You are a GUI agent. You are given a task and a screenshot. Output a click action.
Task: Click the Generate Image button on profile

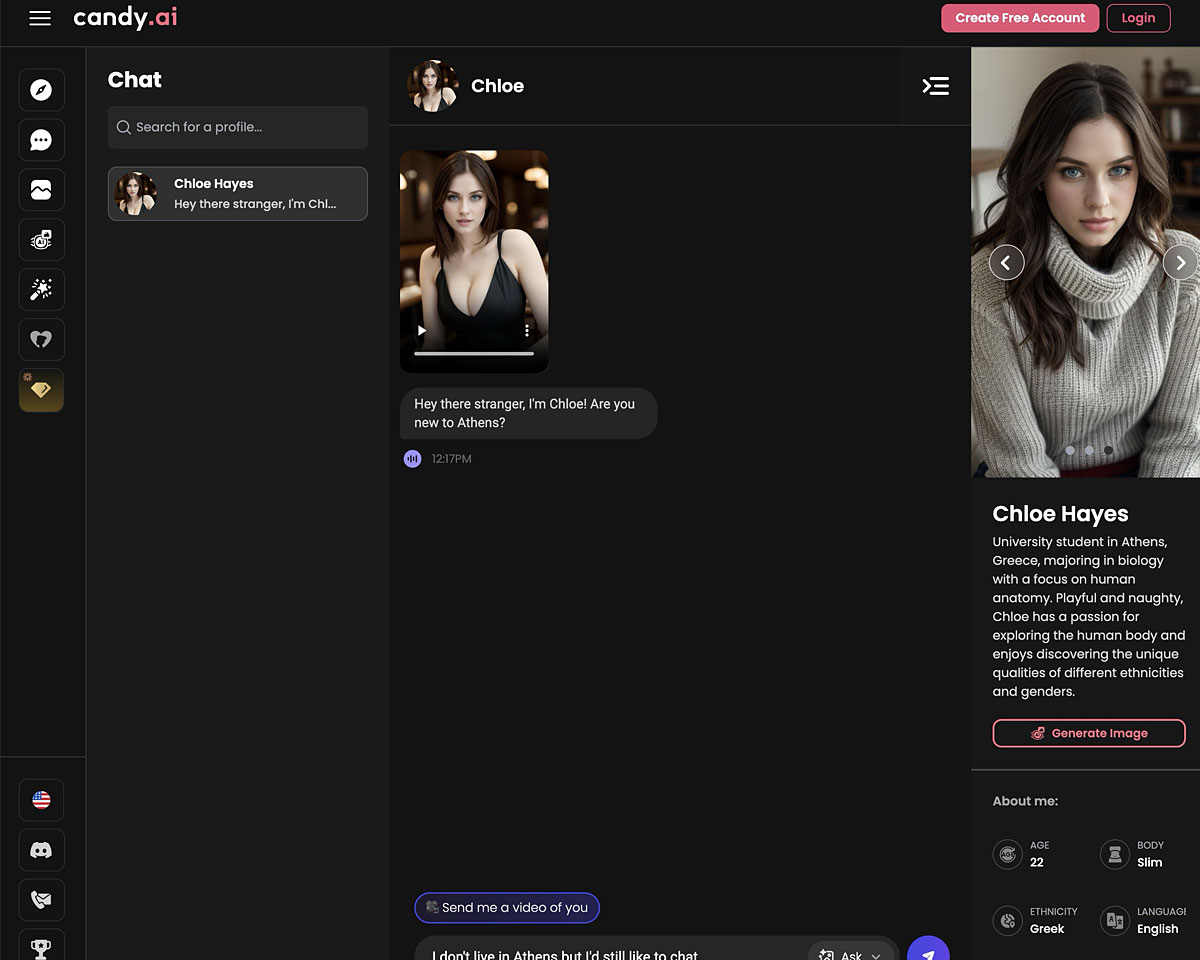[1089, 733]
